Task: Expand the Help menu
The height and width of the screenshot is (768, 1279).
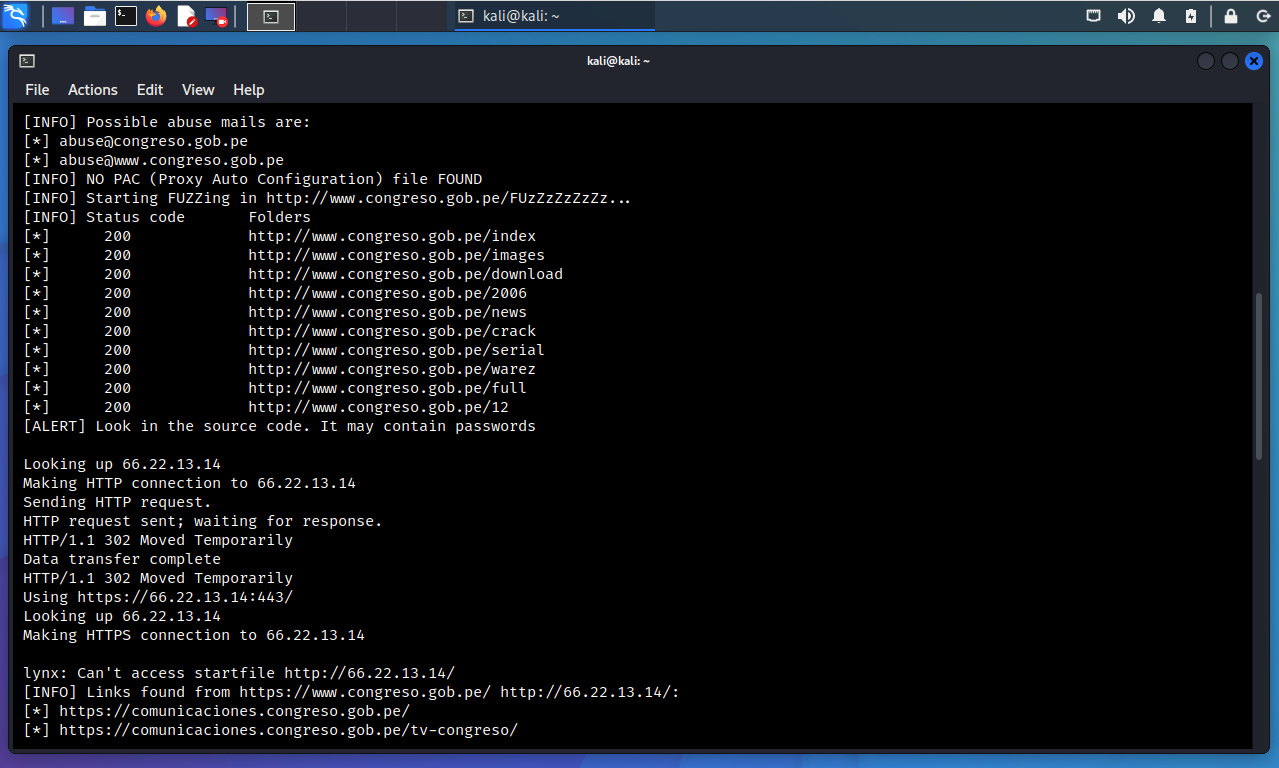Action: pyautogui.click(x=248, y=90)
